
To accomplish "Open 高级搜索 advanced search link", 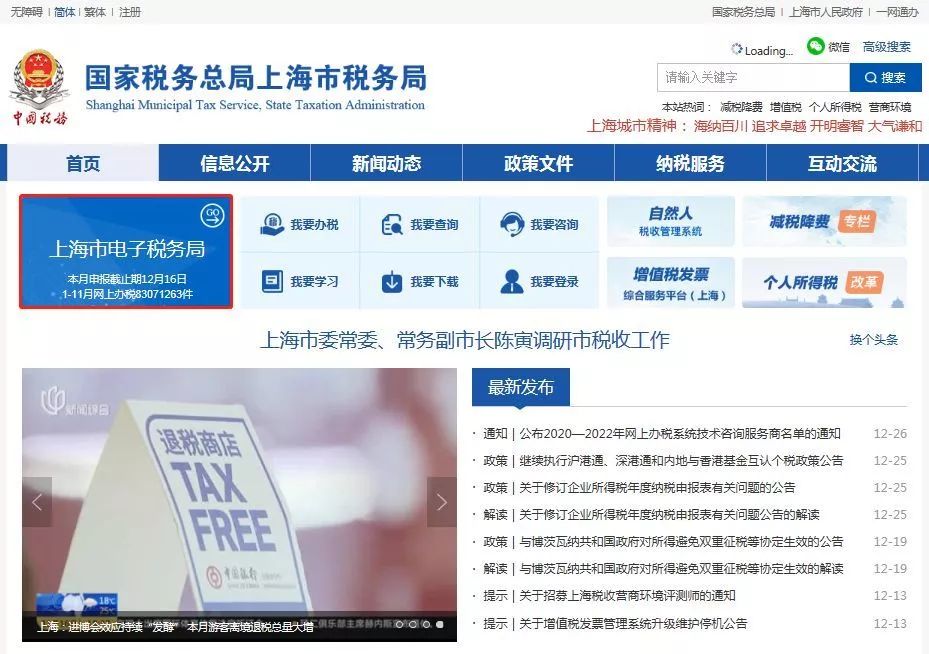I will [x=886, y=47].
